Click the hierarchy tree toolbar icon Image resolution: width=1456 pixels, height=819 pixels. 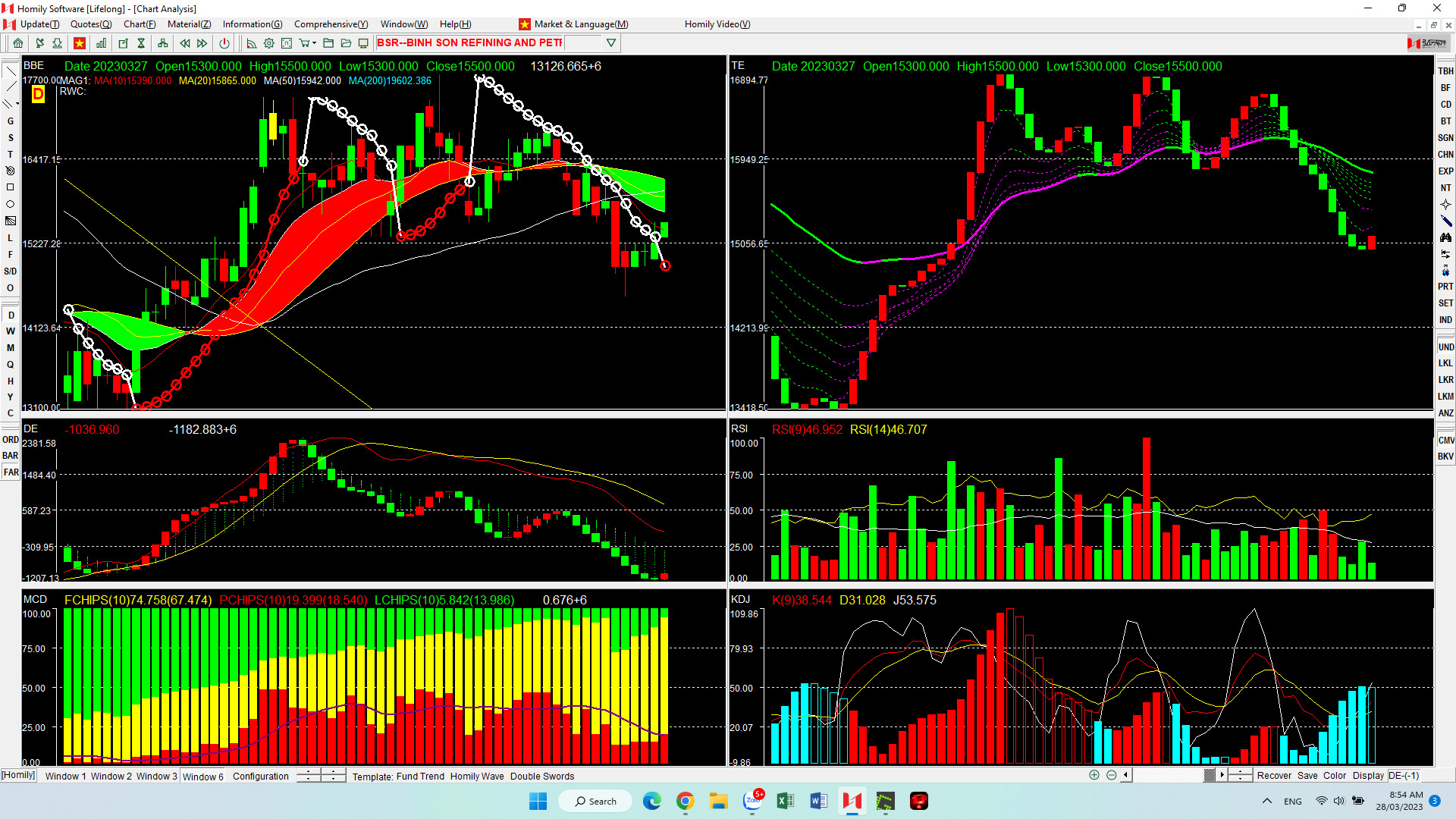click(162, 43)
